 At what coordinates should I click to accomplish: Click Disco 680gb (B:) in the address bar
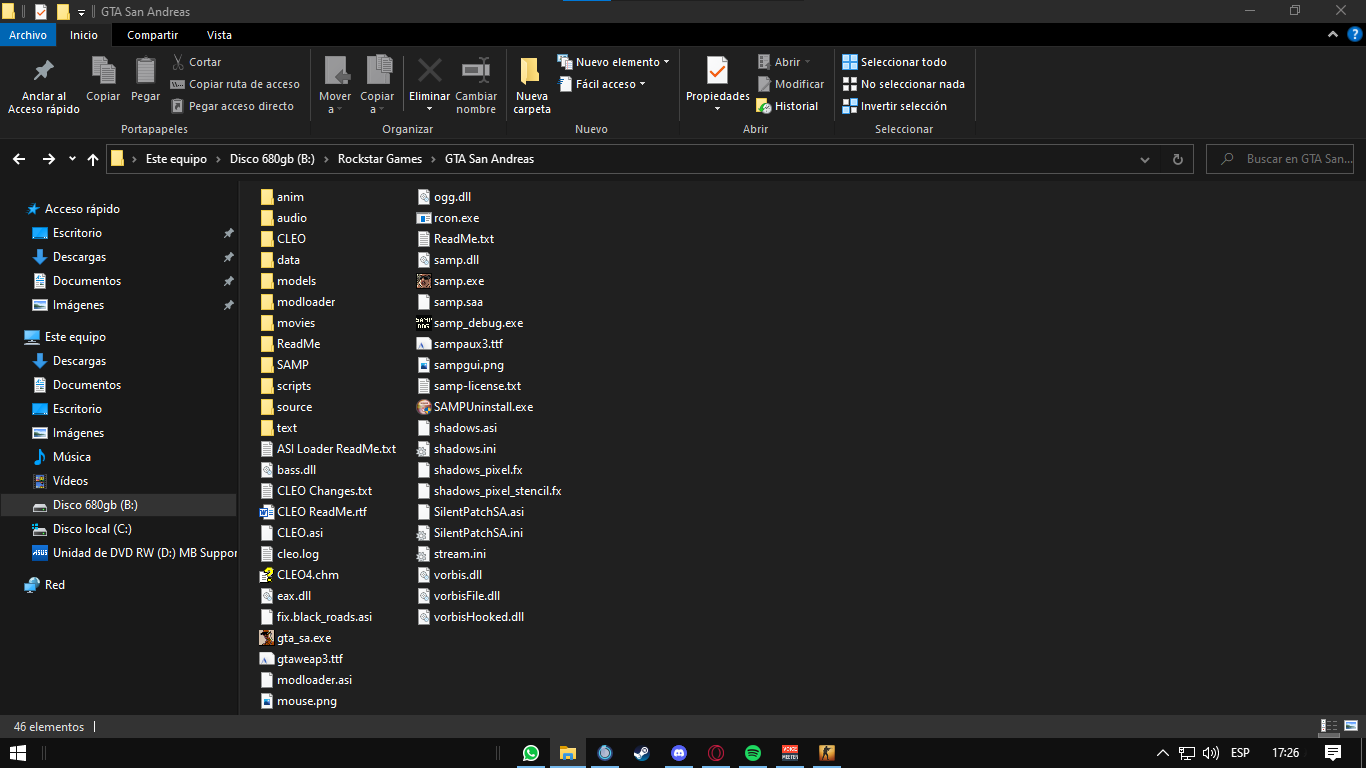tap(272, 159)
